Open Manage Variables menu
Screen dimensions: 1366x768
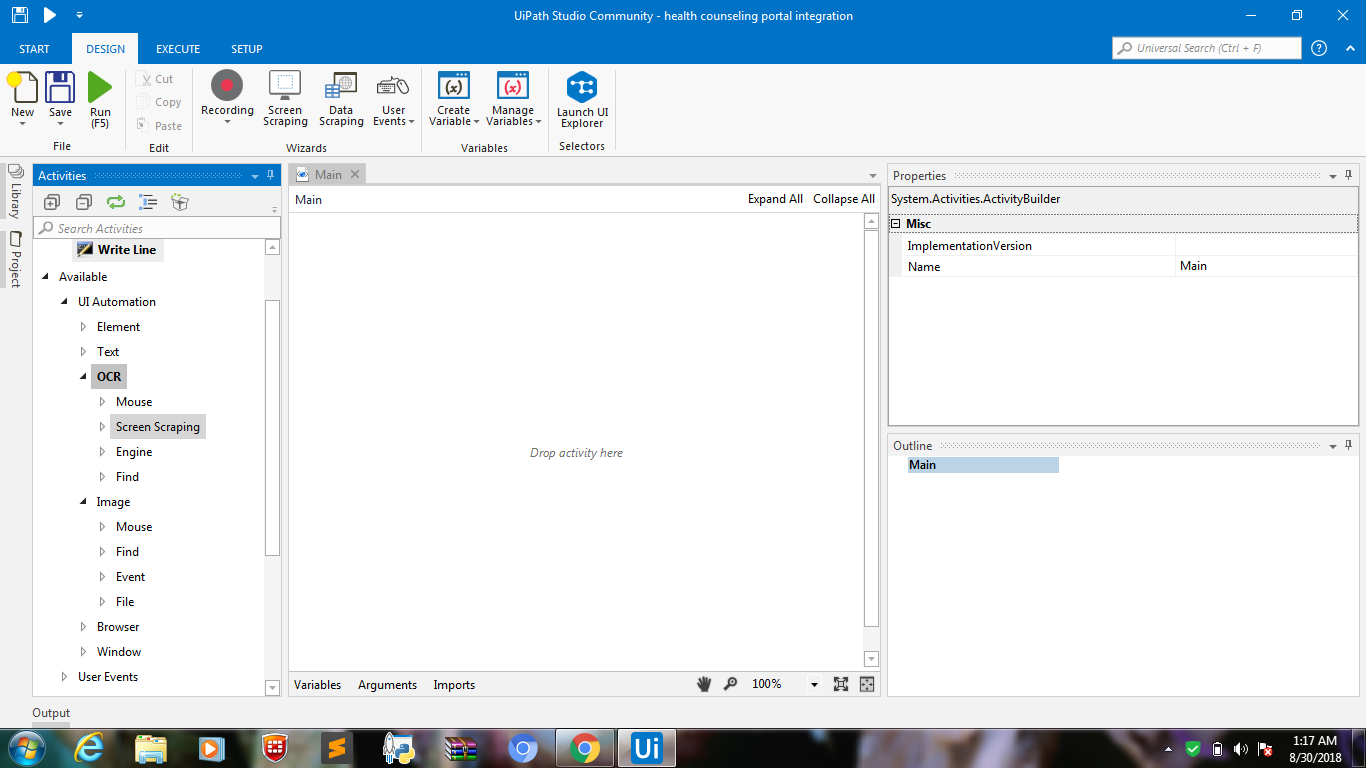tap(513, 98)
